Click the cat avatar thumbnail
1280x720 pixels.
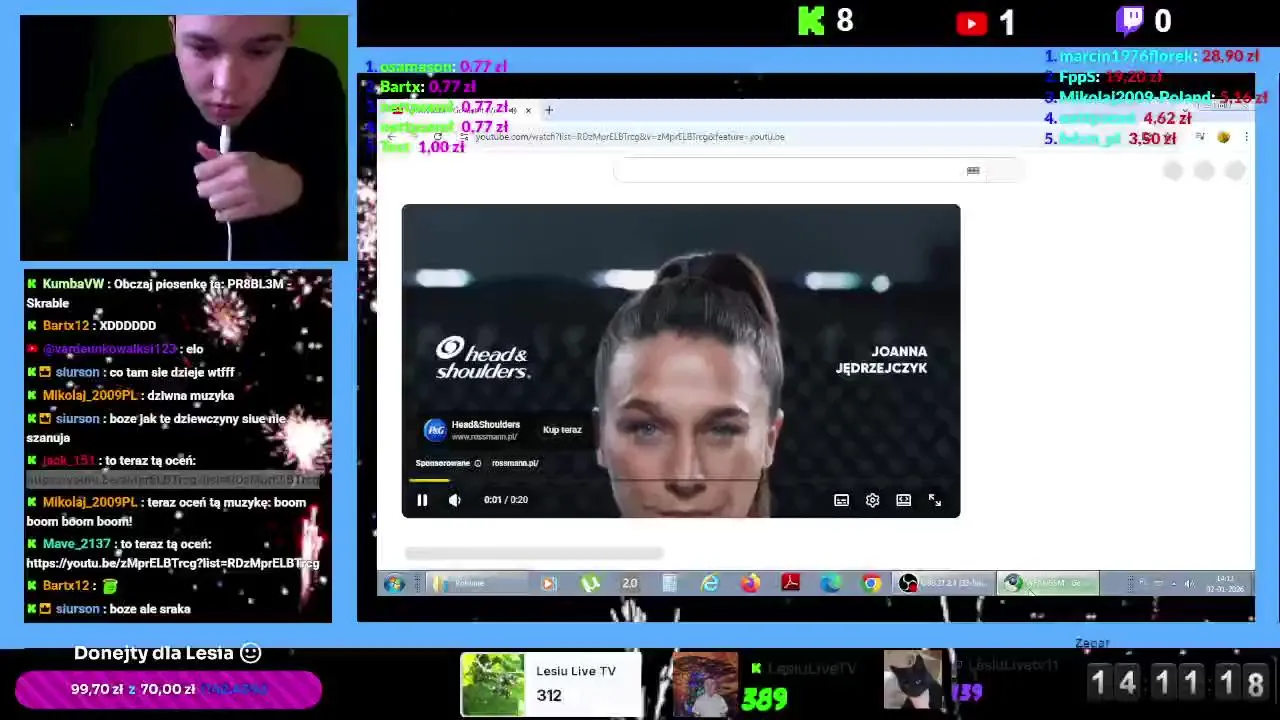(x=912, y=679)
